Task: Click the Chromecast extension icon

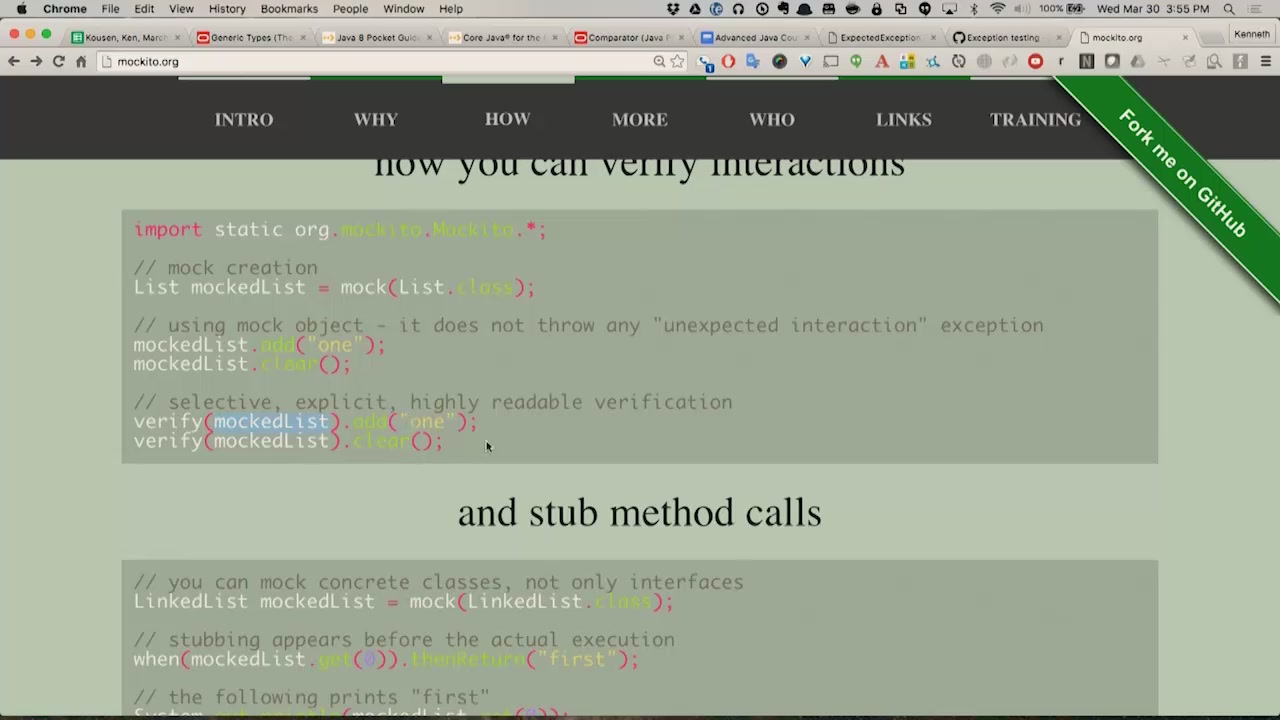Action: (831, 61)
